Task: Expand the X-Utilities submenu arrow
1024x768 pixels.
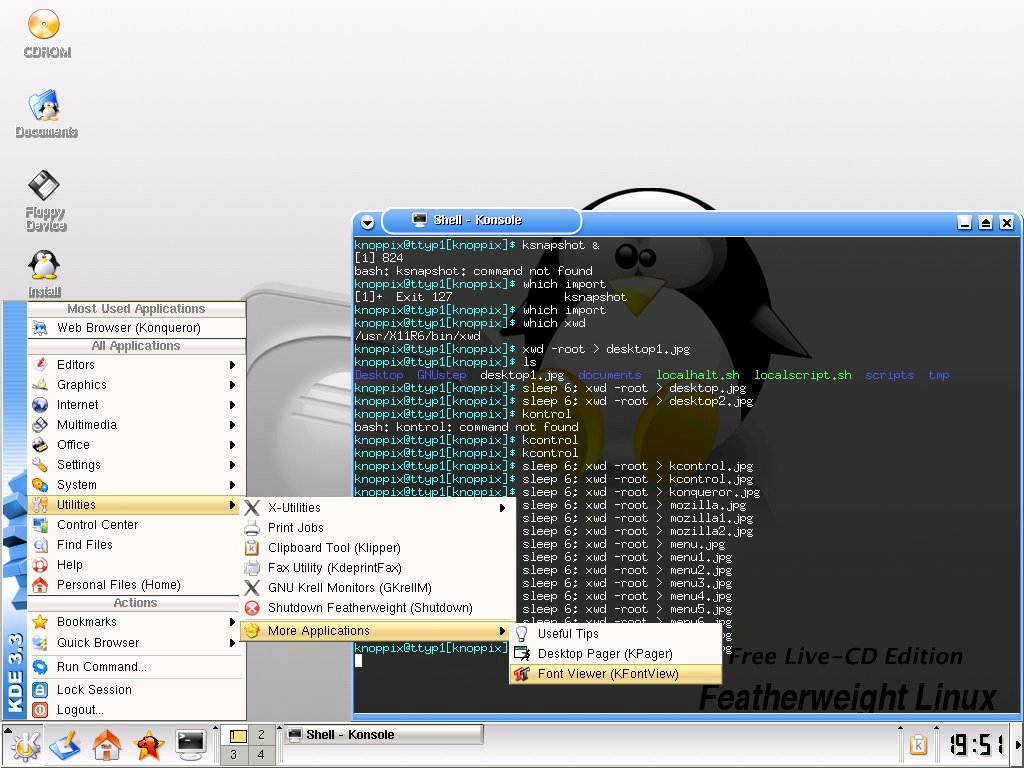Action: point(502,508)
